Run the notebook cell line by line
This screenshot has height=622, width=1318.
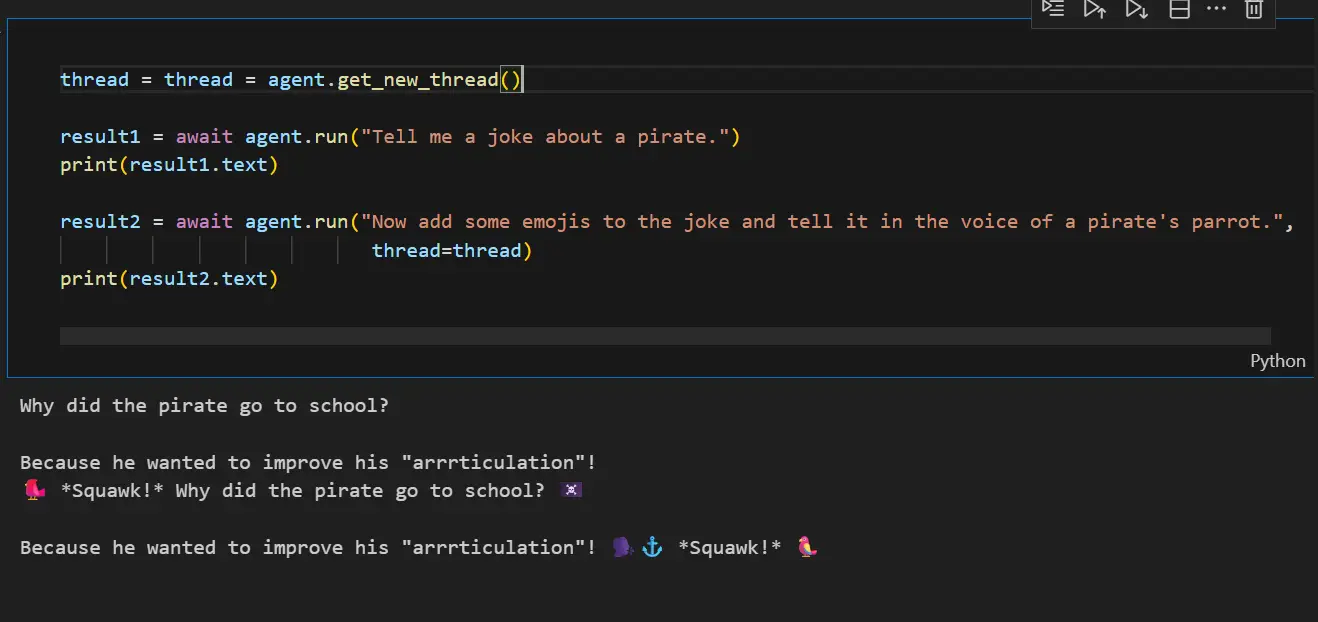pyautogui.click(x=1052, y=9)
